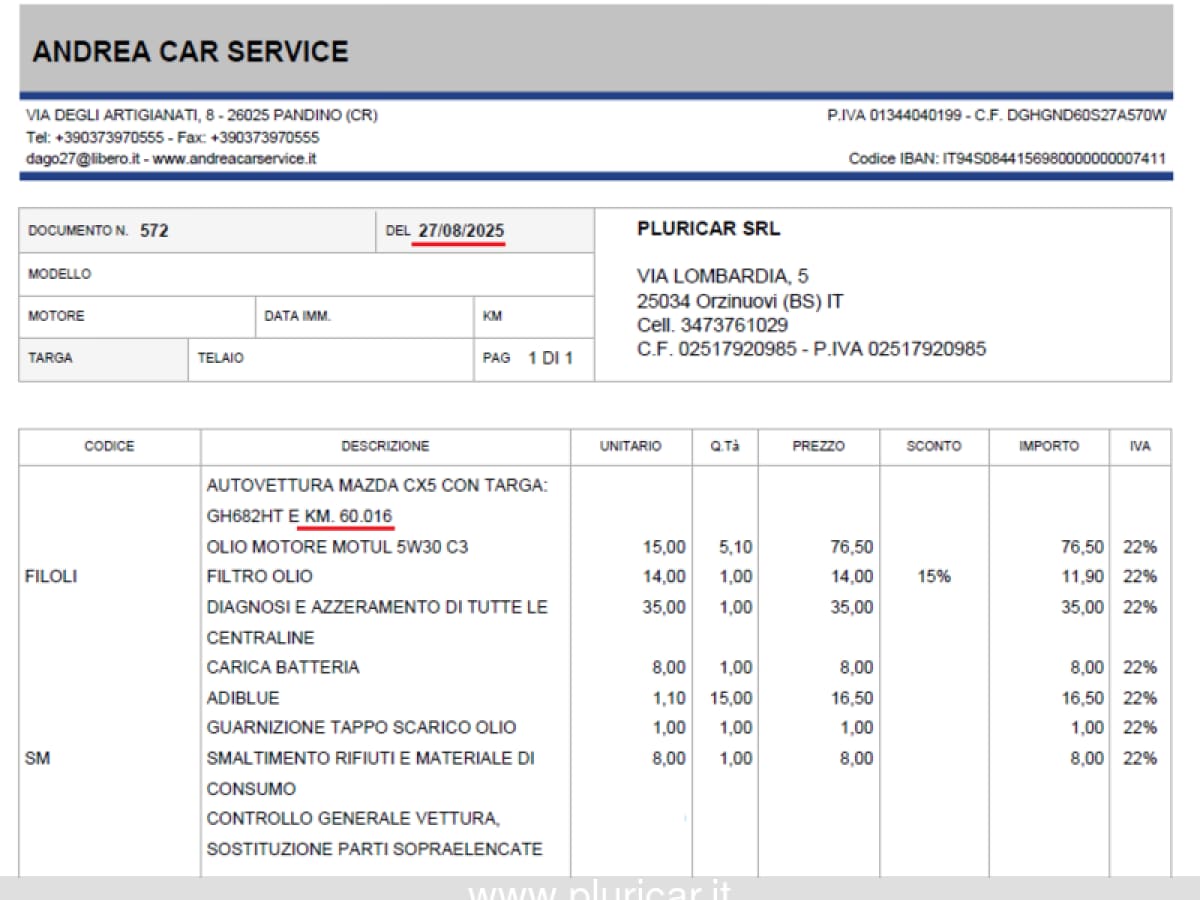This screenshot has height=900, width=1200.
Task: Select the underlined KM. 60.016 text
Action: pyautogui.click(x=349, y=516)
